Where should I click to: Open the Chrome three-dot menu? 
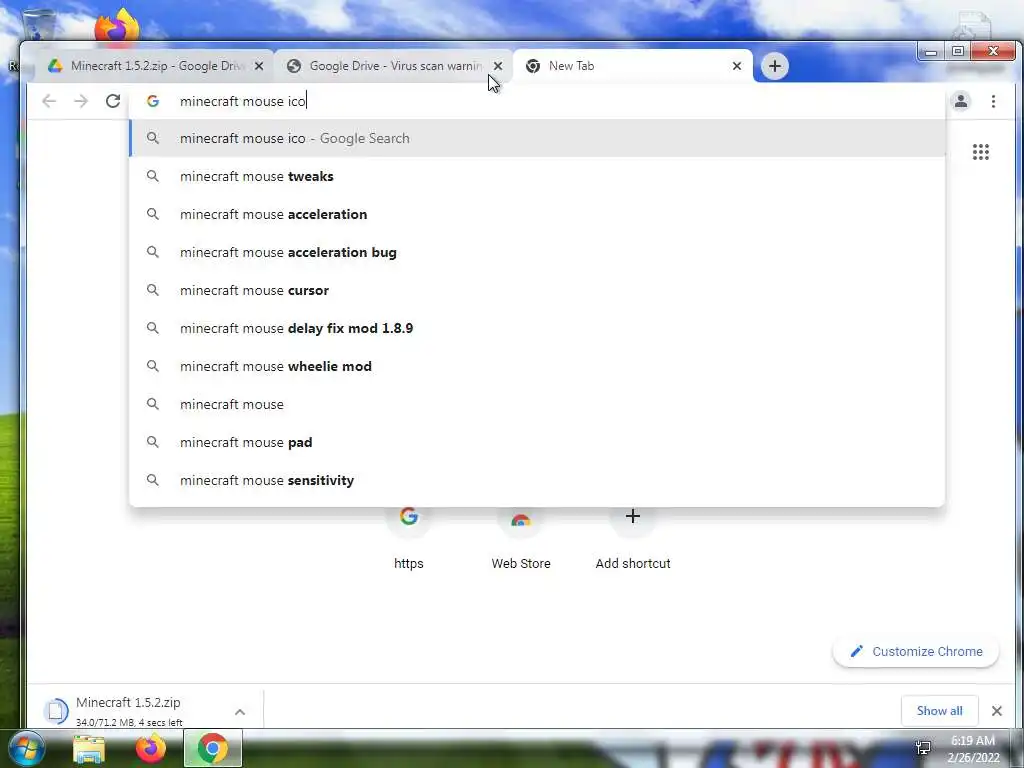coord(993,101)
